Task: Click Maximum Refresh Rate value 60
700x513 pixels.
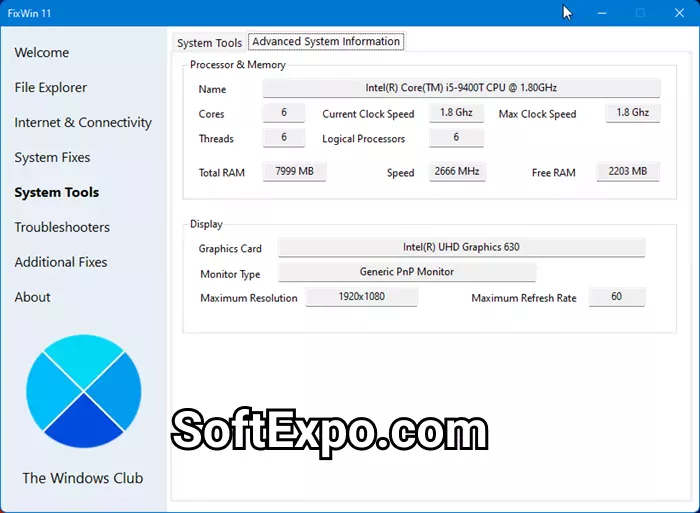Action: [617, 297]
